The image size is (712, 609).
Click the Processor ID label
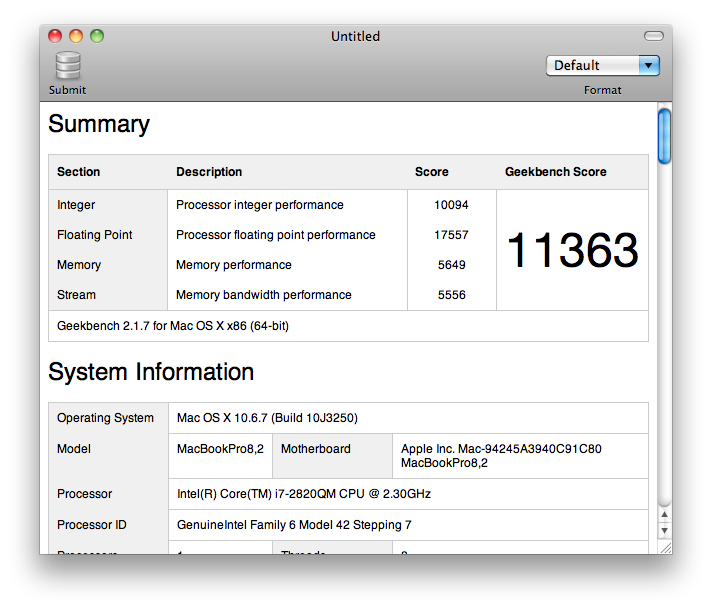pos(92,525)
